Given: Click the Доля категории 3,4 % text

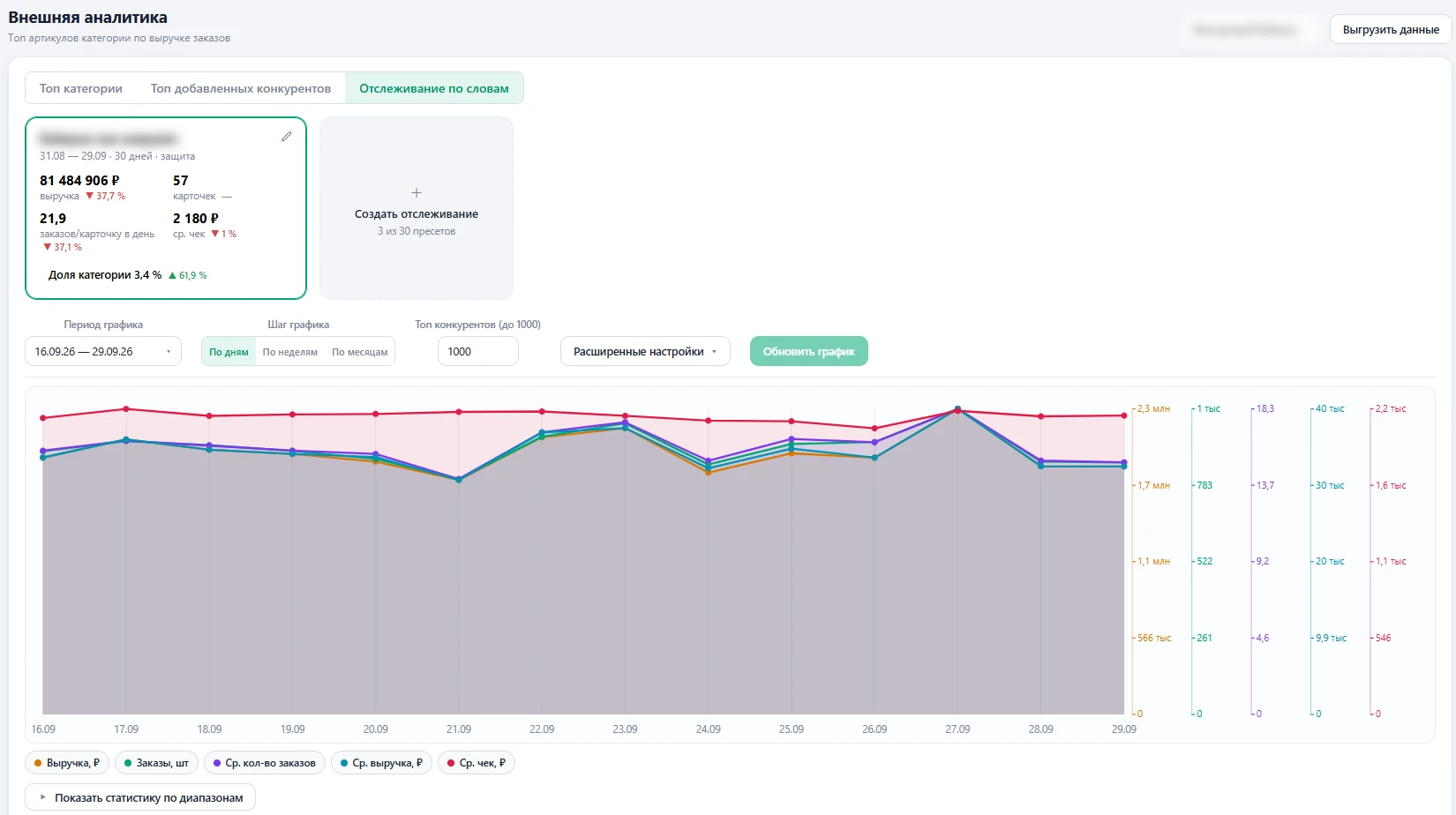Looking at the screenshot, I should (x=105, y=275).
